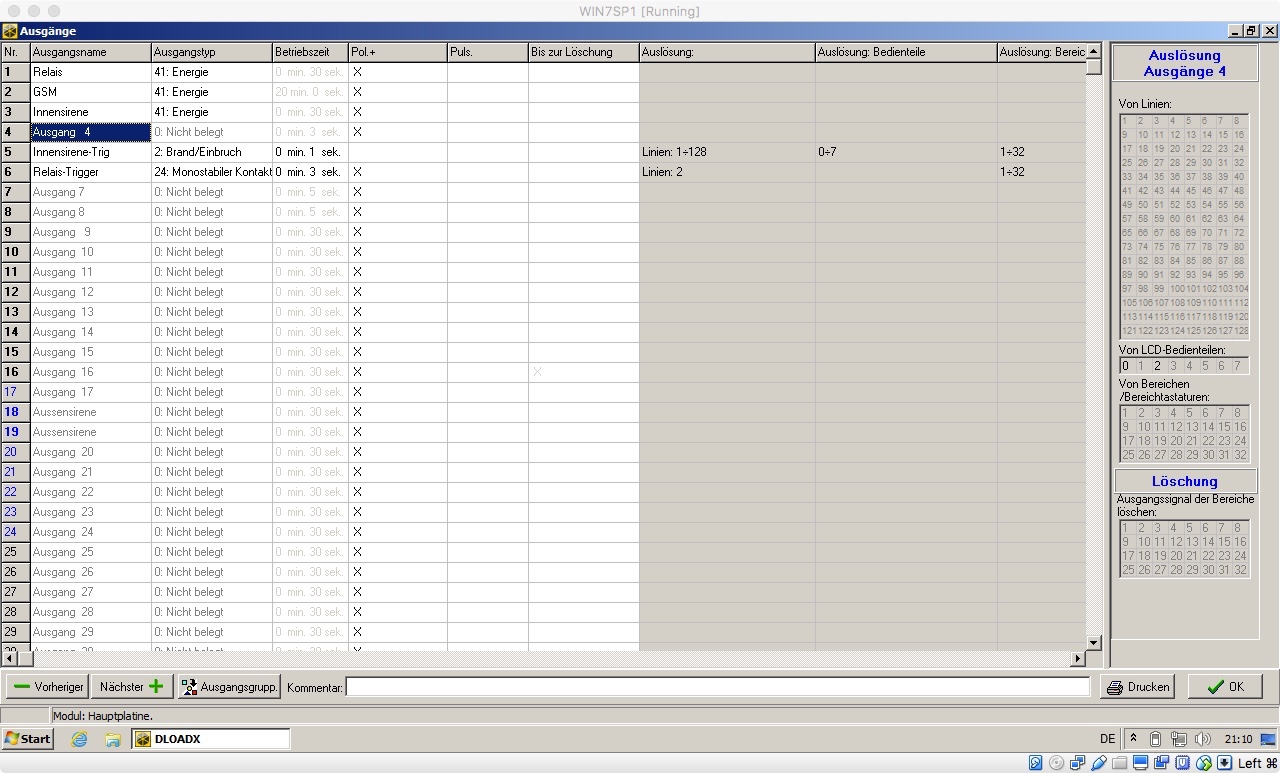Click the Ausgangsname column header
This screenshot has height=773, width=1280.
click(90, 52)
